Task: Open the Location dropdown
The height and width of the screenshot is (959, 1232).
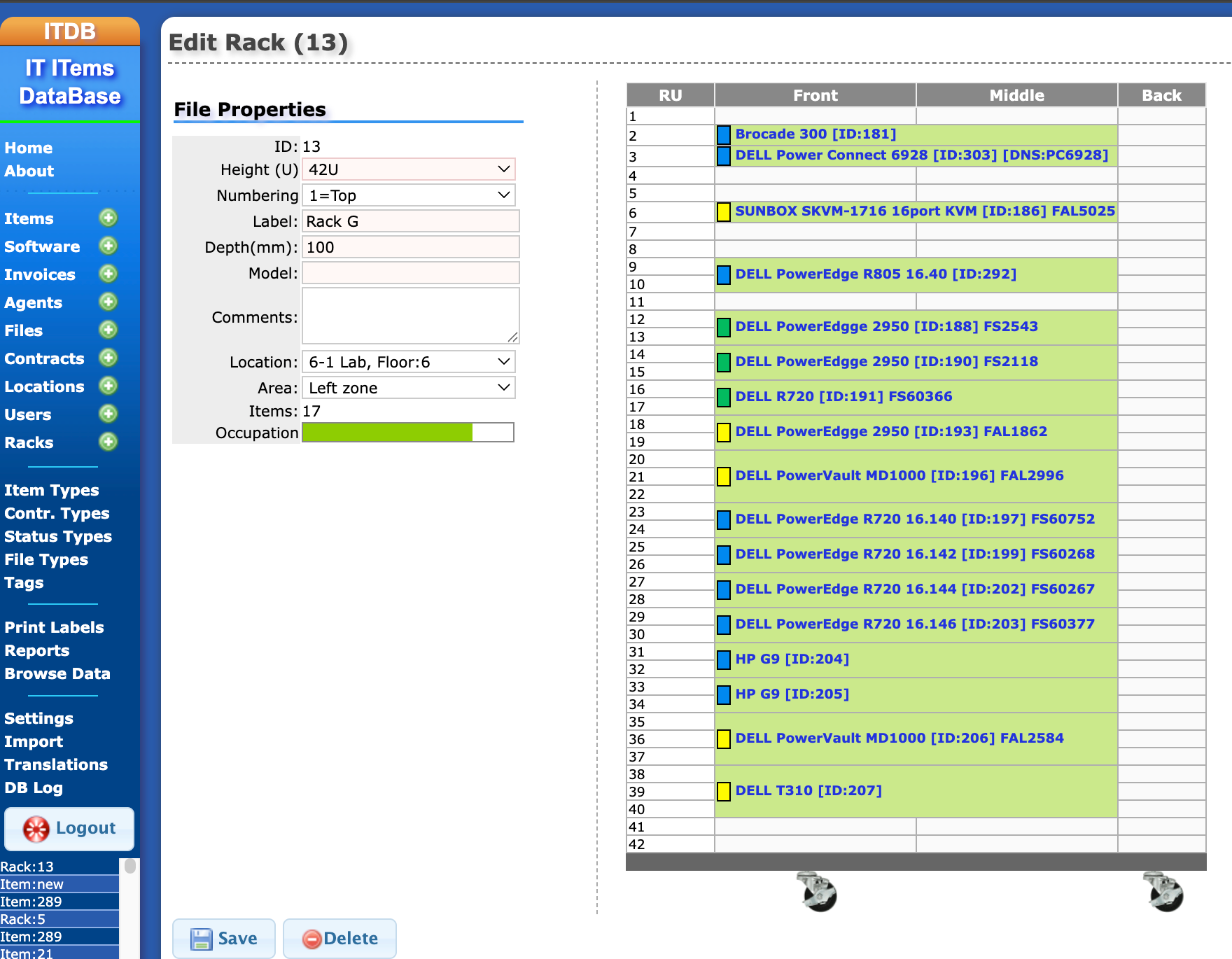Action: click(x=409, y=362)
